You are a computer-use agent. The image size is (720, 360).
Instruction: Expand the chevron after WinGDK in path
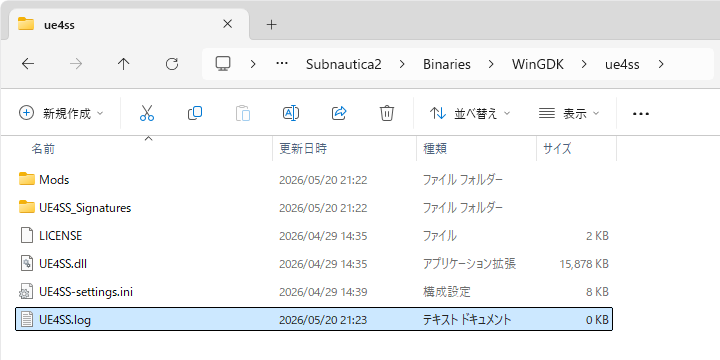click(584, 64)
